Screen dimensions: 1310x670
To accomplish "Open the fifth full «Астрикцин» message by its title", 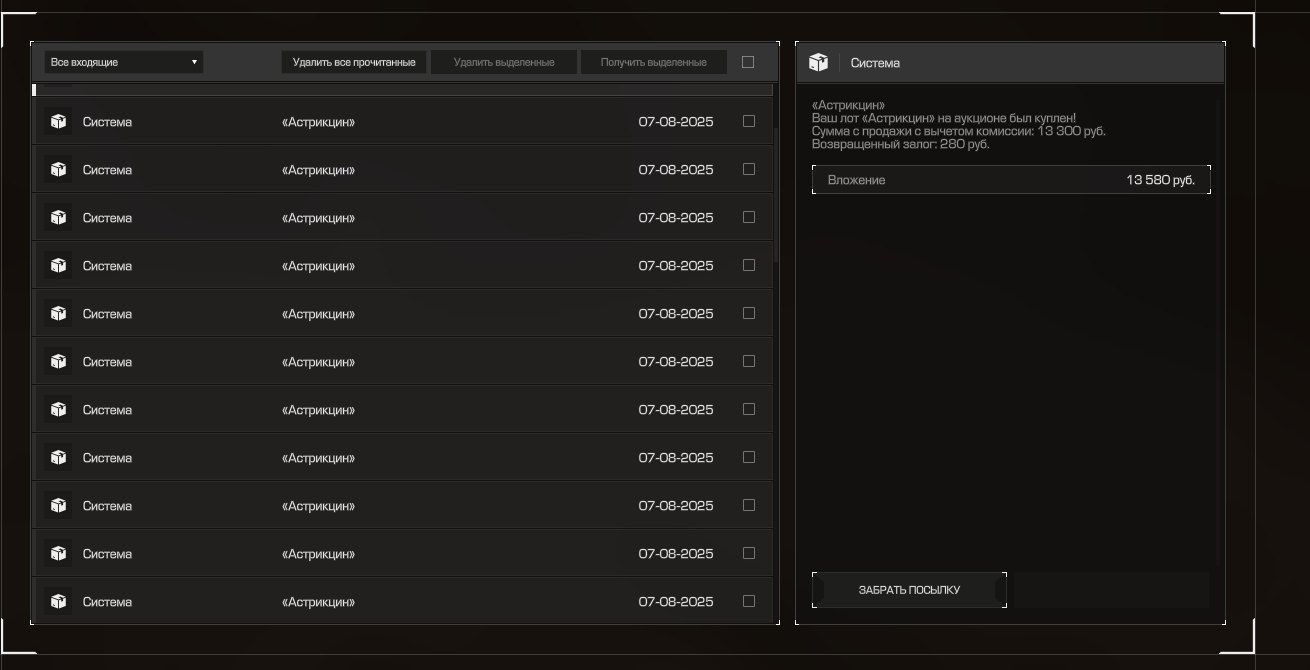I will click(x=318, y=314).
